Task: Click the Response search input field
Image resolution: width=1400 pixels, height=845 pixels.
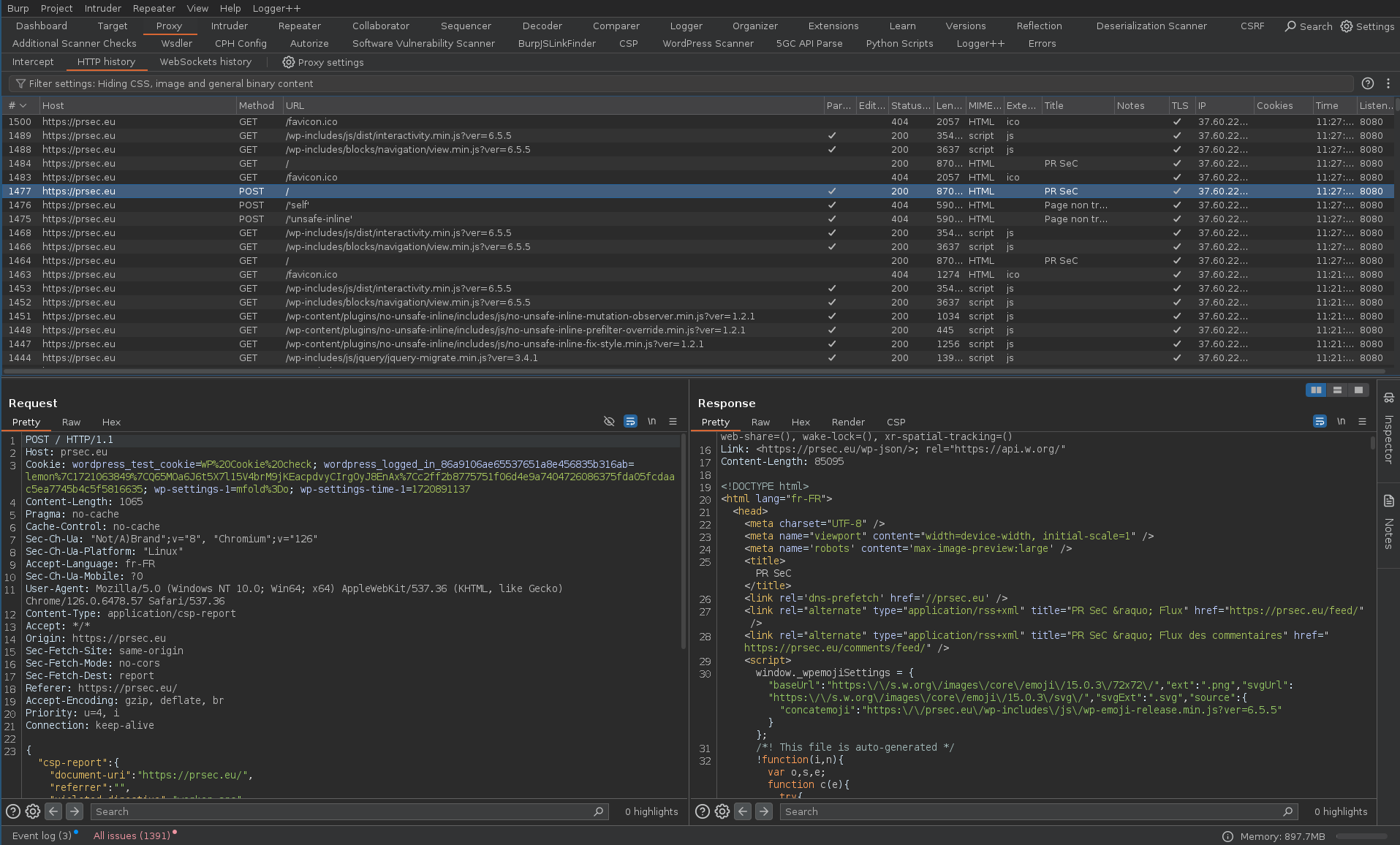Action: click(x=1031, y=811)
